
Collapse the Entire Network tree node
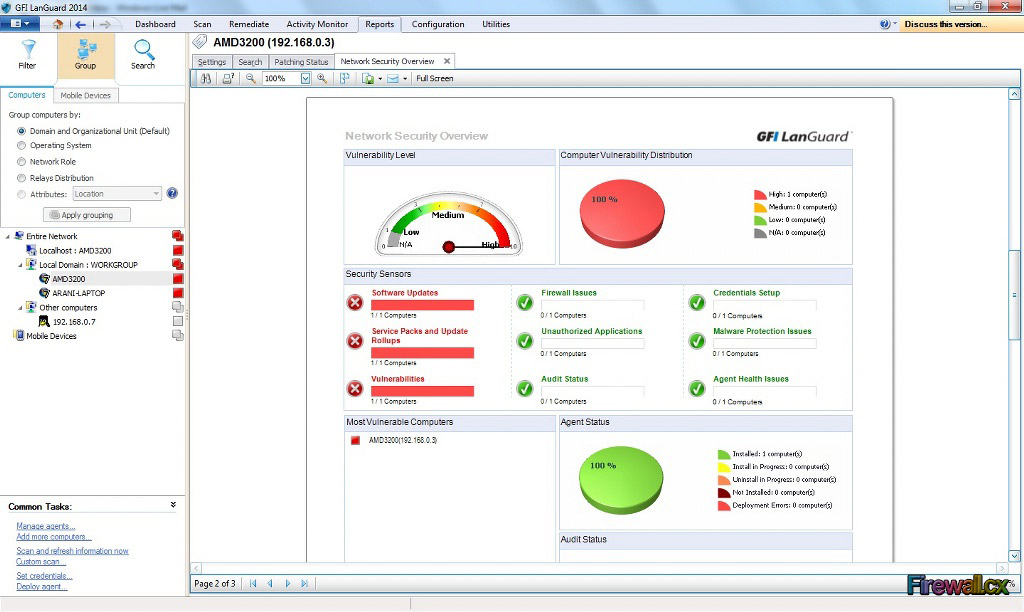8,236
